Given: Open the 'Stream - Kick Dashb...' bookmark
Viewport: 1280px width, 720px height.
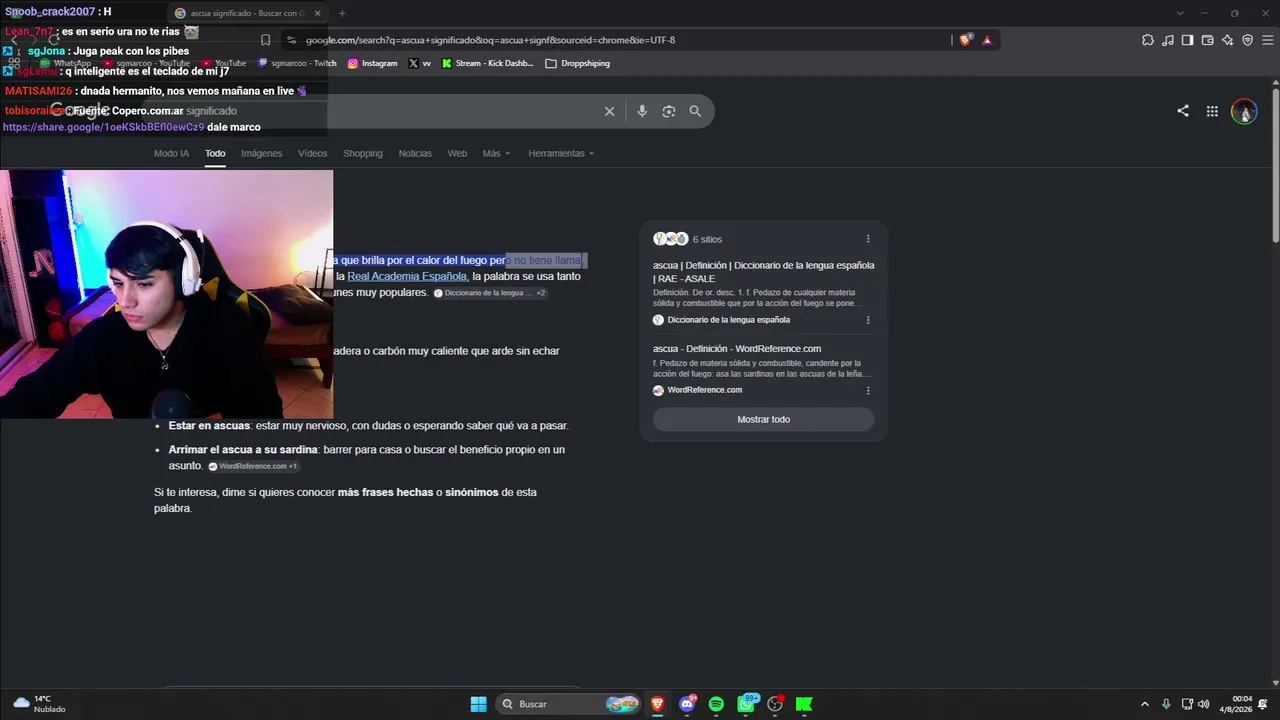Looking at the screenshot, I should pos(487,63).
